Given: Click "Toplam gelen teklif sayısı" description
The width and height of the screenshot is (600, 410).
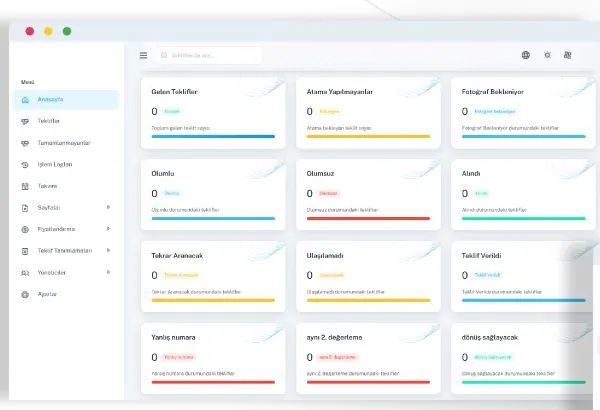Looking at the screenshot, I should 181,128.
